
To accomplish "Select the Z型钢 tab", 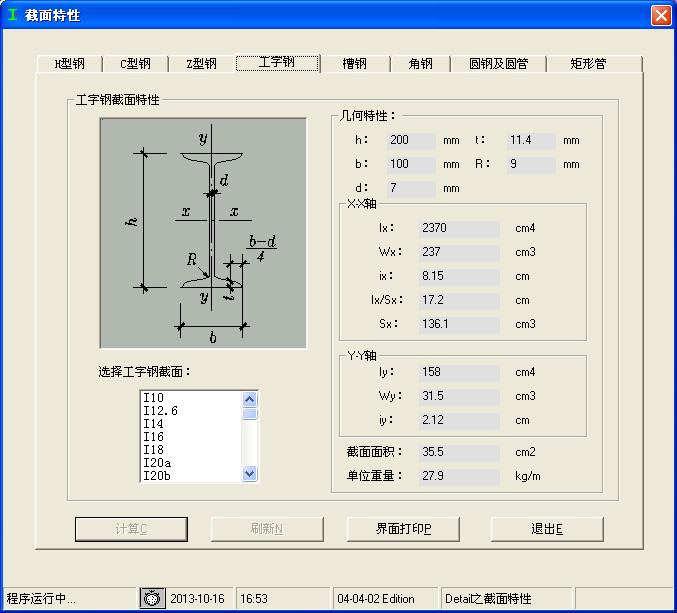I will click(201, 64).
